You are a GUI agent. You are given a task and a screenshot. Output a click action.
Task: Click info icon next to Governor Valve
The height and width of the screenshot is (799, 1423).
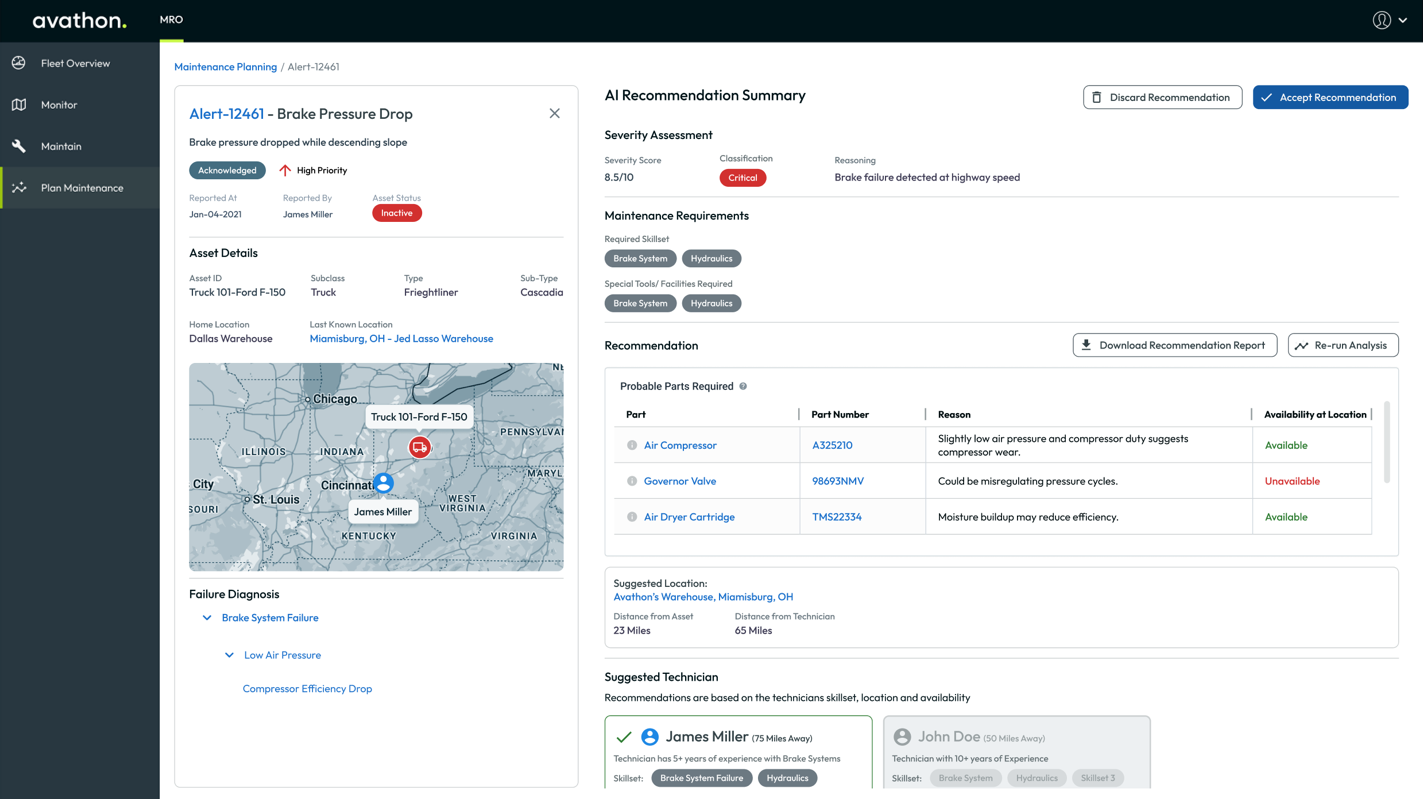tap(632, 481)
